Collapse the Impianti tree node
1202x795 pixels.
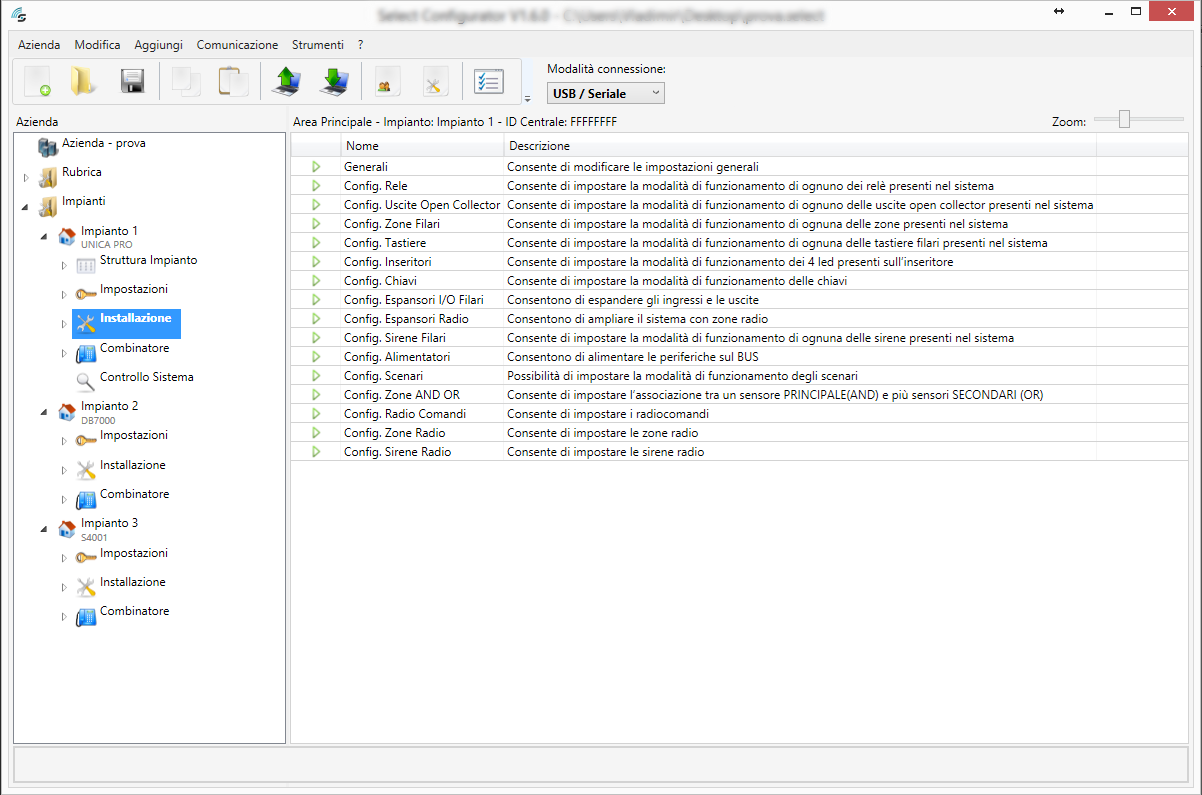[x=27, y=207]
